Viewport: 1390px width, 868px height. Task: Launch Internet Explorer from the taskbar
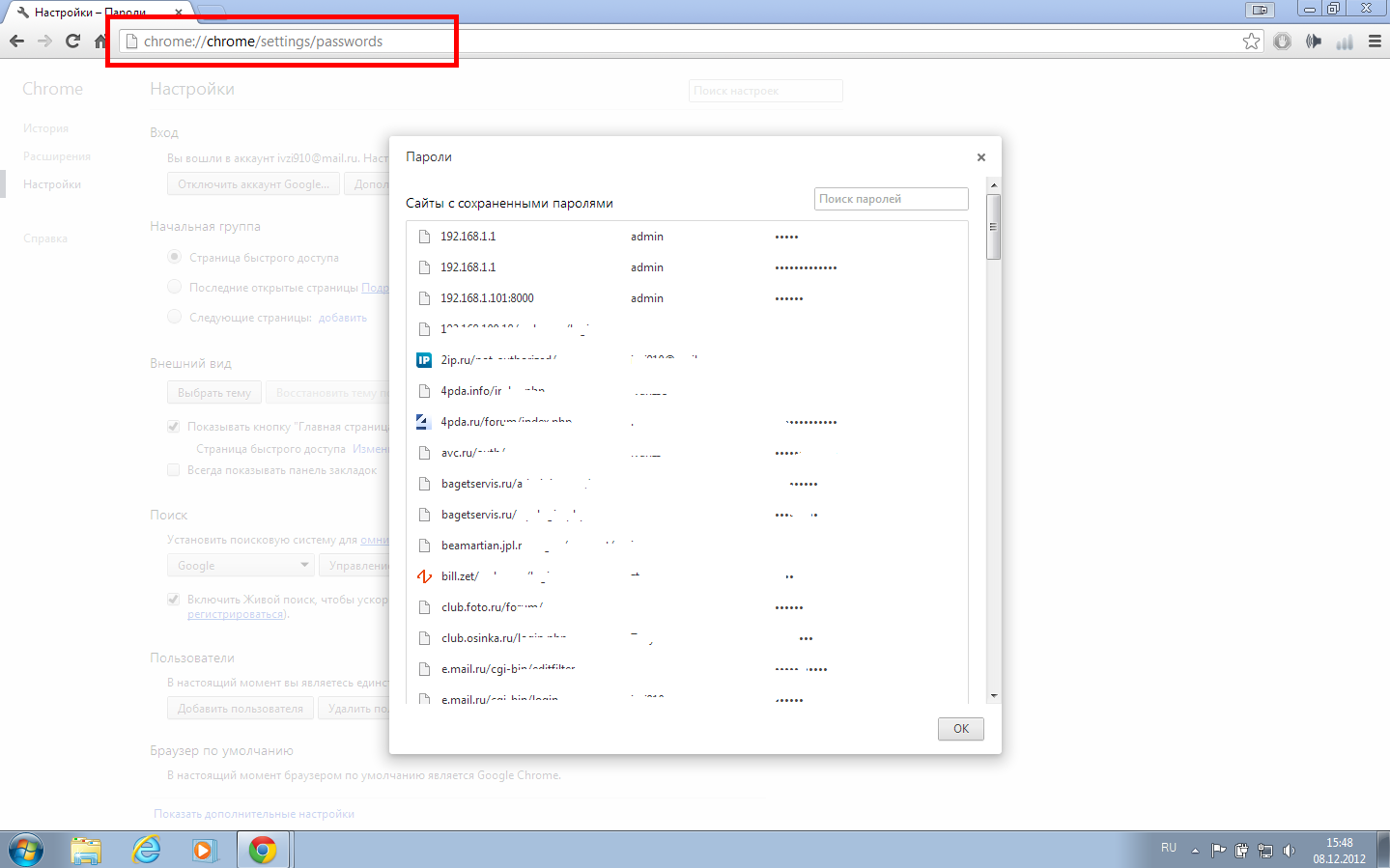[146, 850]
